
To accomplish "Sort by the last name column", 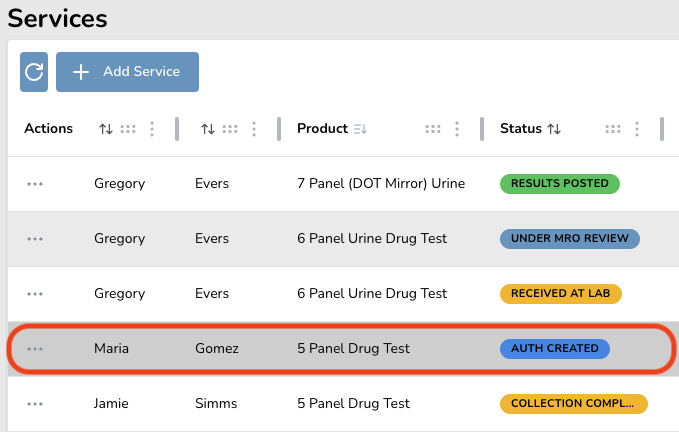I will (x=208, y=129).
